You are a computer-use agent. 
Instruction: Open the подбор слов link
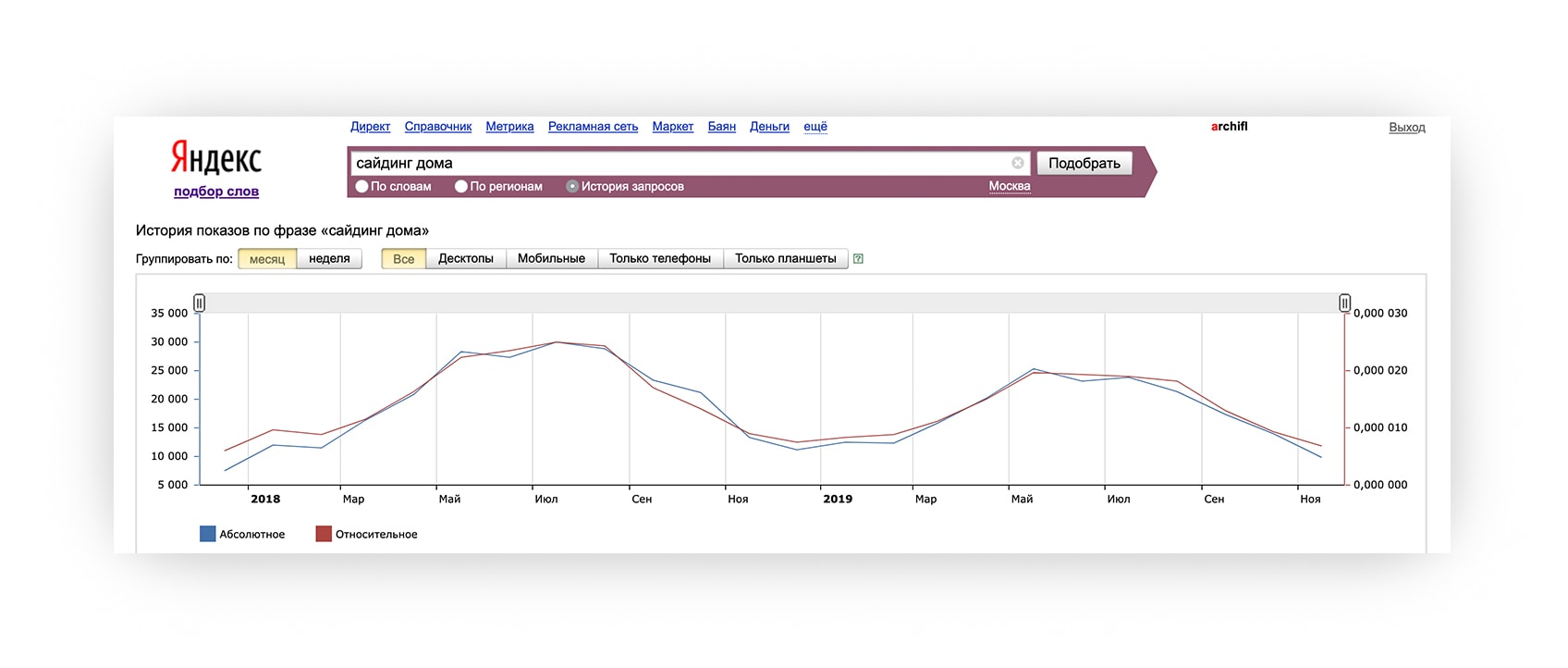(x=216, y=192)
